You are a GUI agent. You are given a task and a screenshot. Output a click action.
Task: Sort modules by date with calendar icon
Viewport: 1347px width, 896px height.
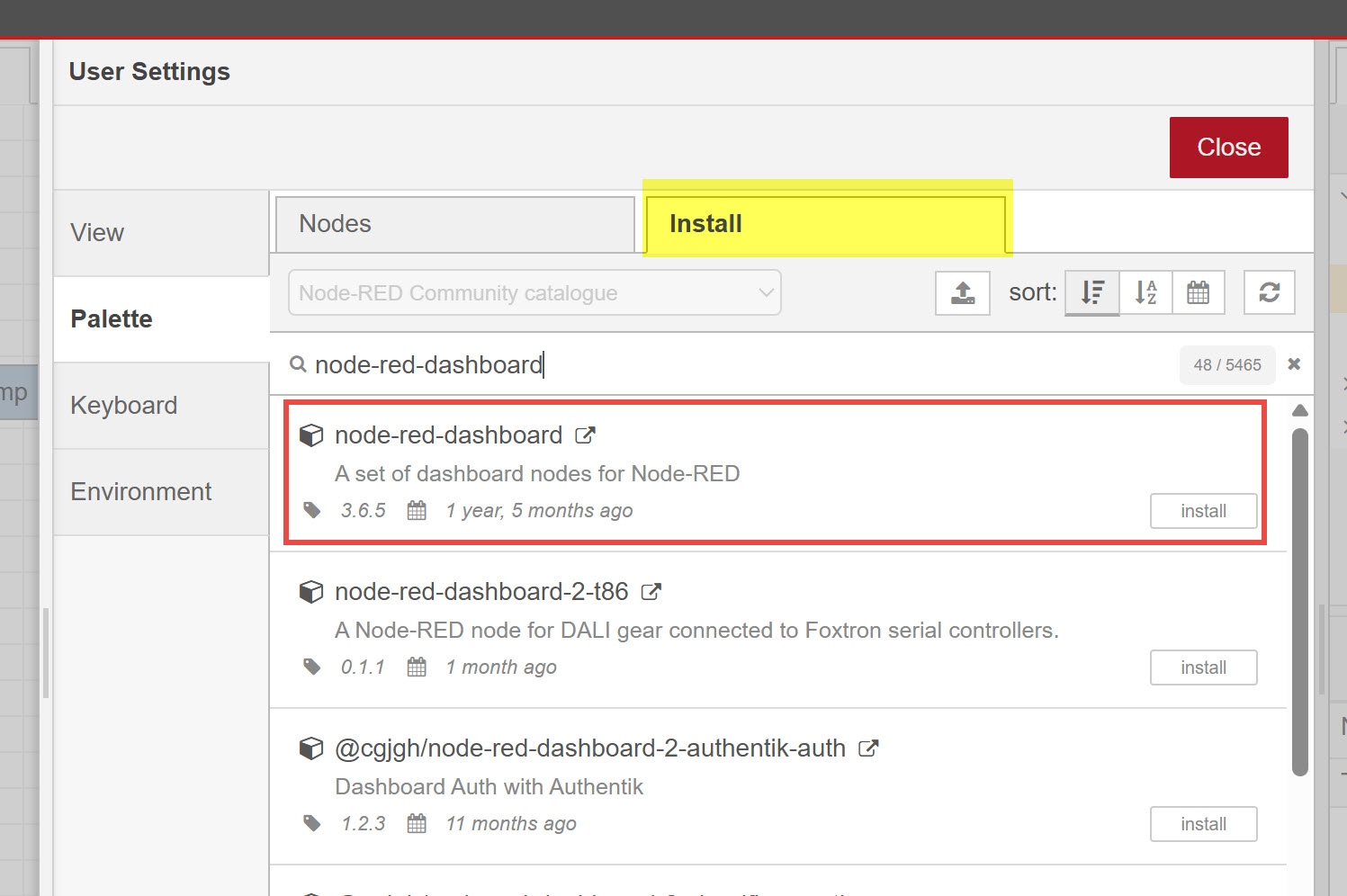1199,292
